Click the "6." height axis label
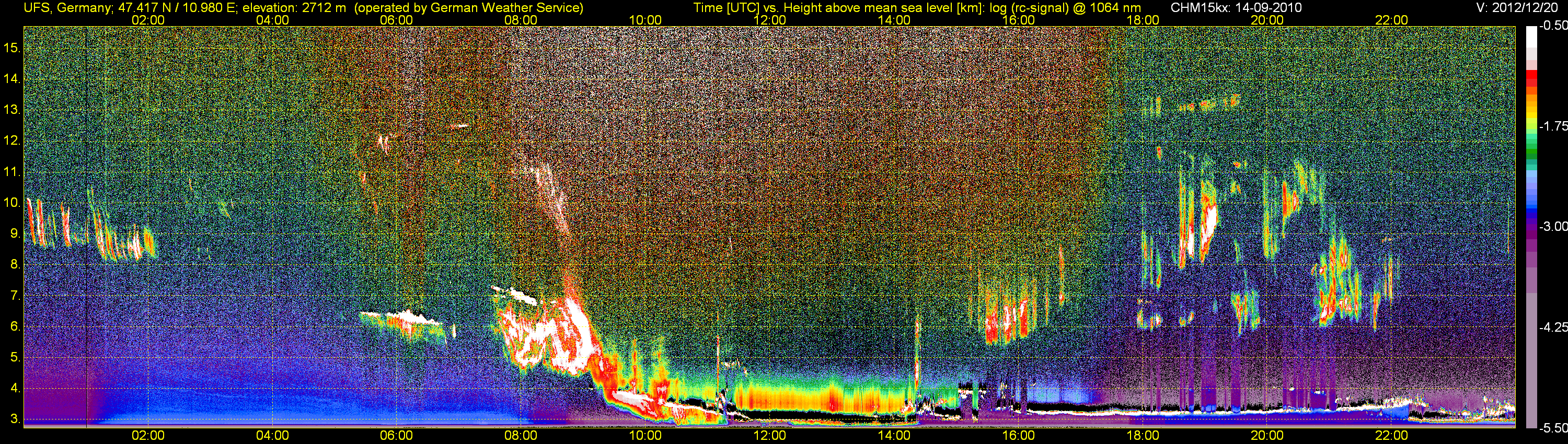1568x444 pixels. pyautogui.click(x=16, y=326)
